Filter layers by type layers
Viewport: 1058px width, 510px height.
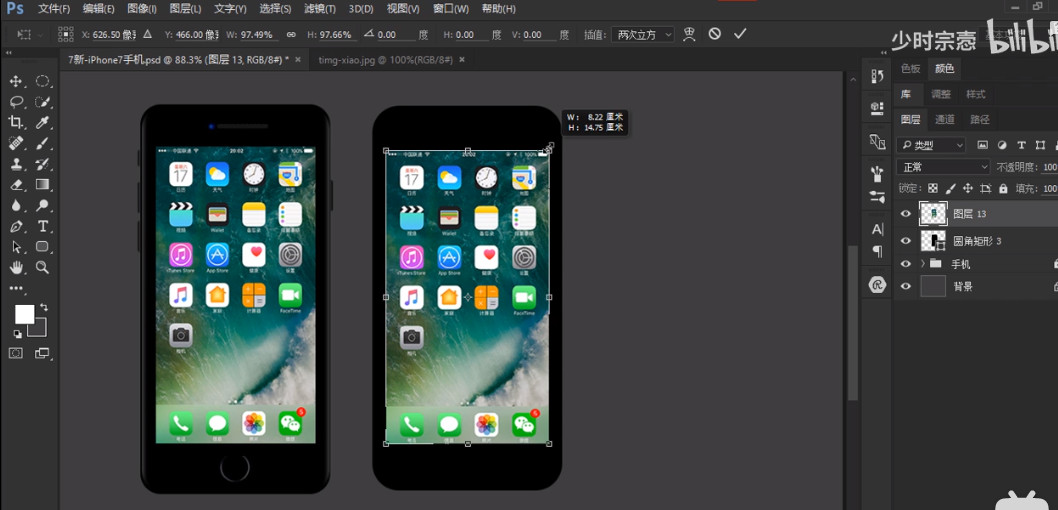point(1022,145)
